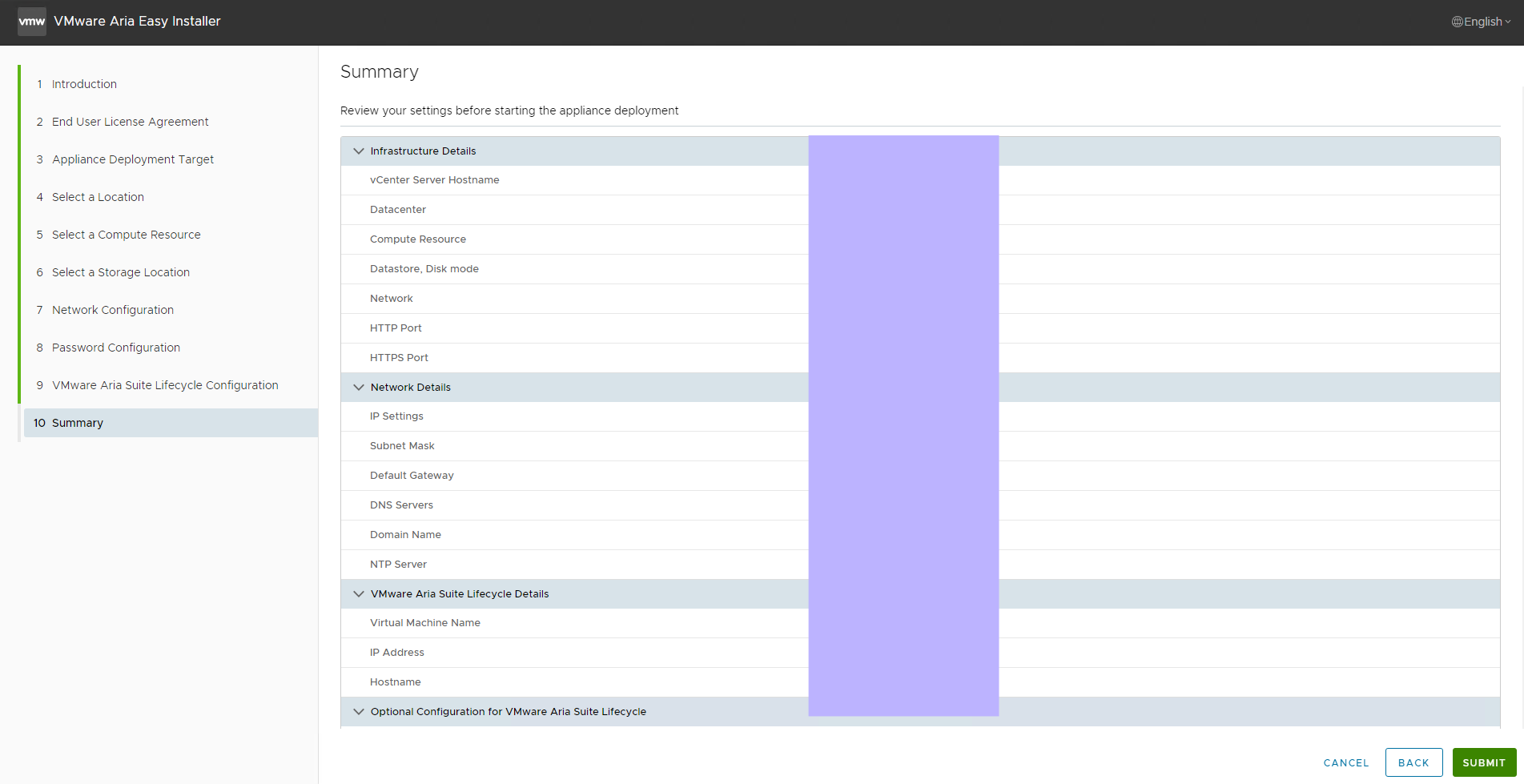Click the globe language icon
1524x784 pixels.
coord(1457,22)
